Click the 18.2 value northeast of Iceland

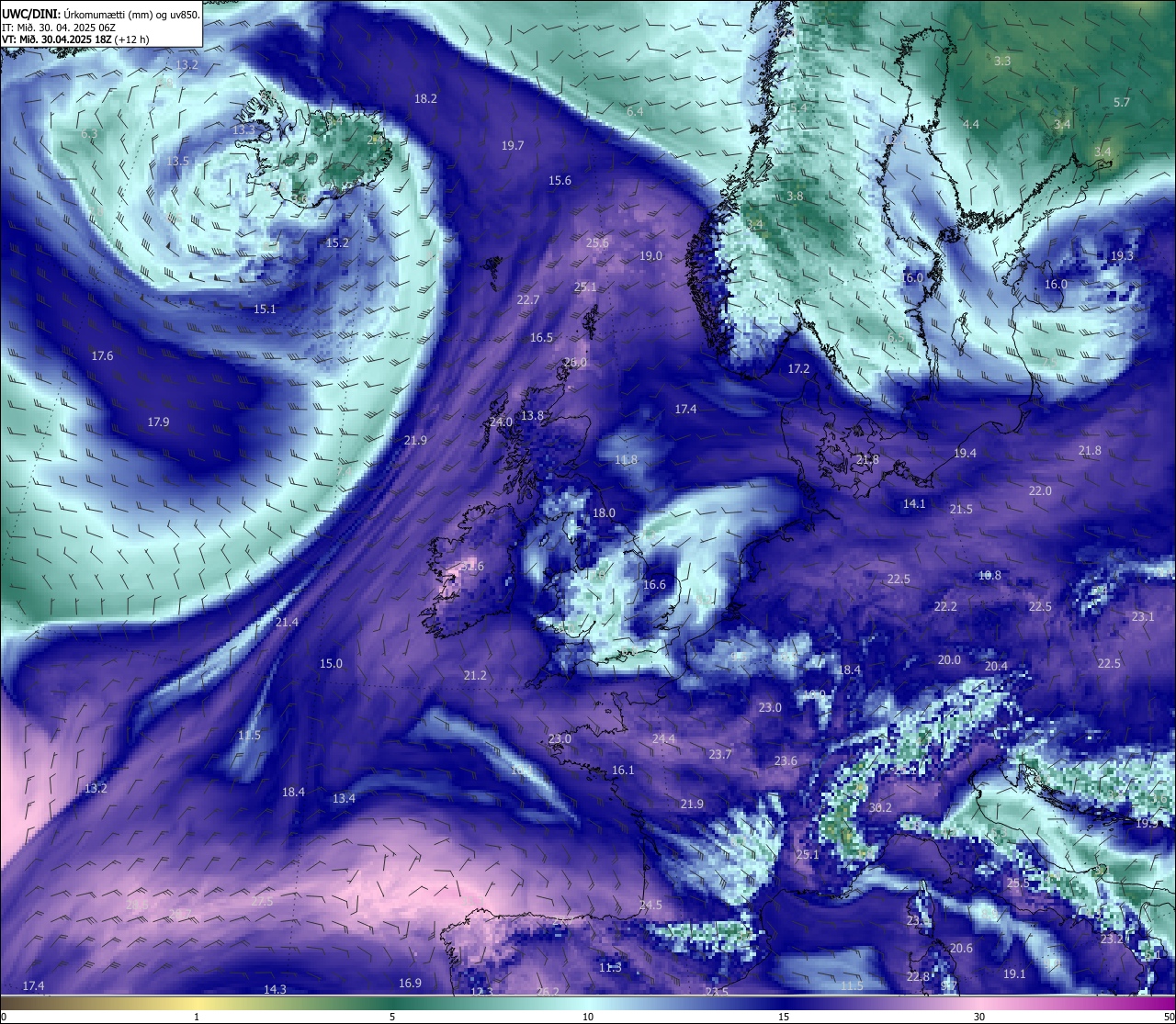click(x=425, y=98)
